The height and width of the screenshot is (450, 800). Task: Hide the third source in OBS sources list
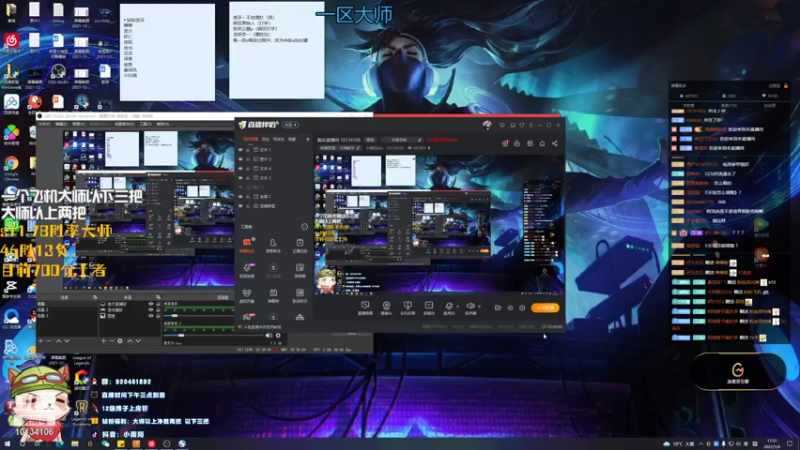pyautogui.click(x=151, y=316)
